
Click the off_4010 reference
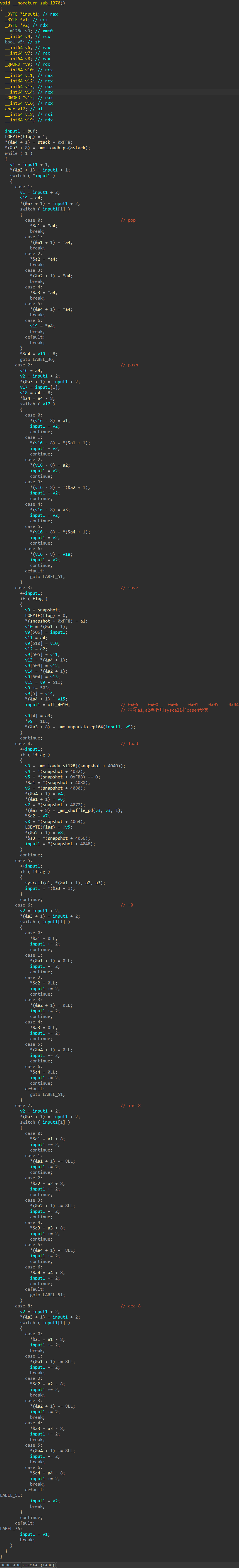point(59,704)
